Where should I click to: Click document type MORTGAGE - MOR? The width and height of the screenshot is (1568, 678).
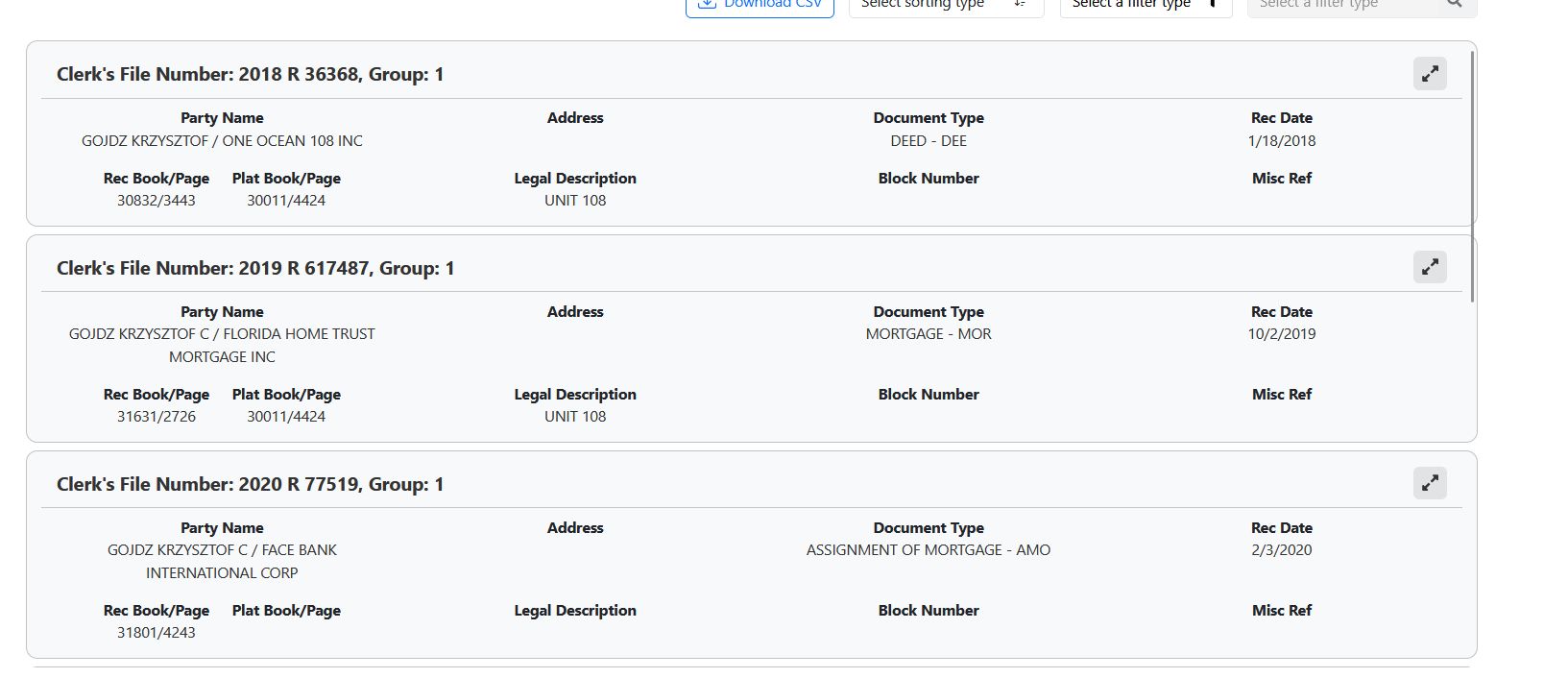(929, 334)
